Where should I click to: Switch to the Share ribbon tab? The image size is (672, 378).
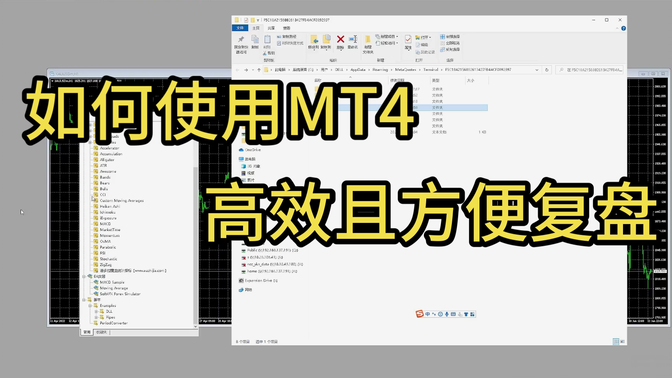pyautogui.click(x=271, y=28)
